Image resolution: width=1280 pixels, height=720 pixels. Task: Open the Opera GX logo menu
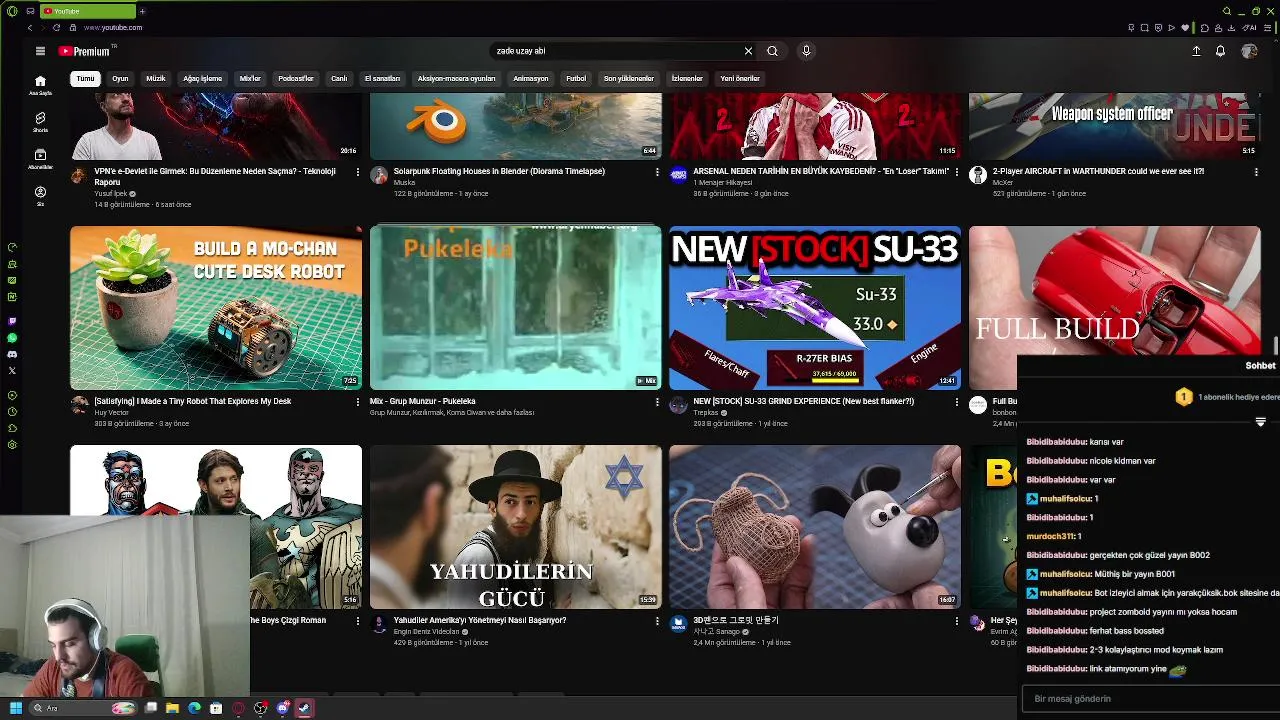coord(12,11)
